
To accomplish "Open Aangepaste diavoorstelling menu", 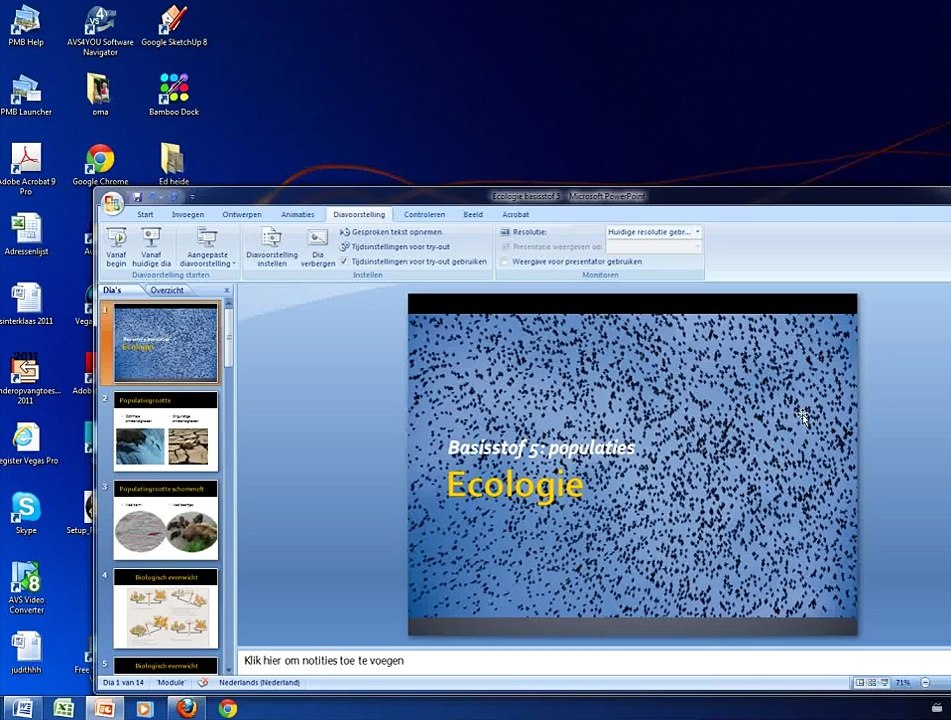I will coord(207,247).
